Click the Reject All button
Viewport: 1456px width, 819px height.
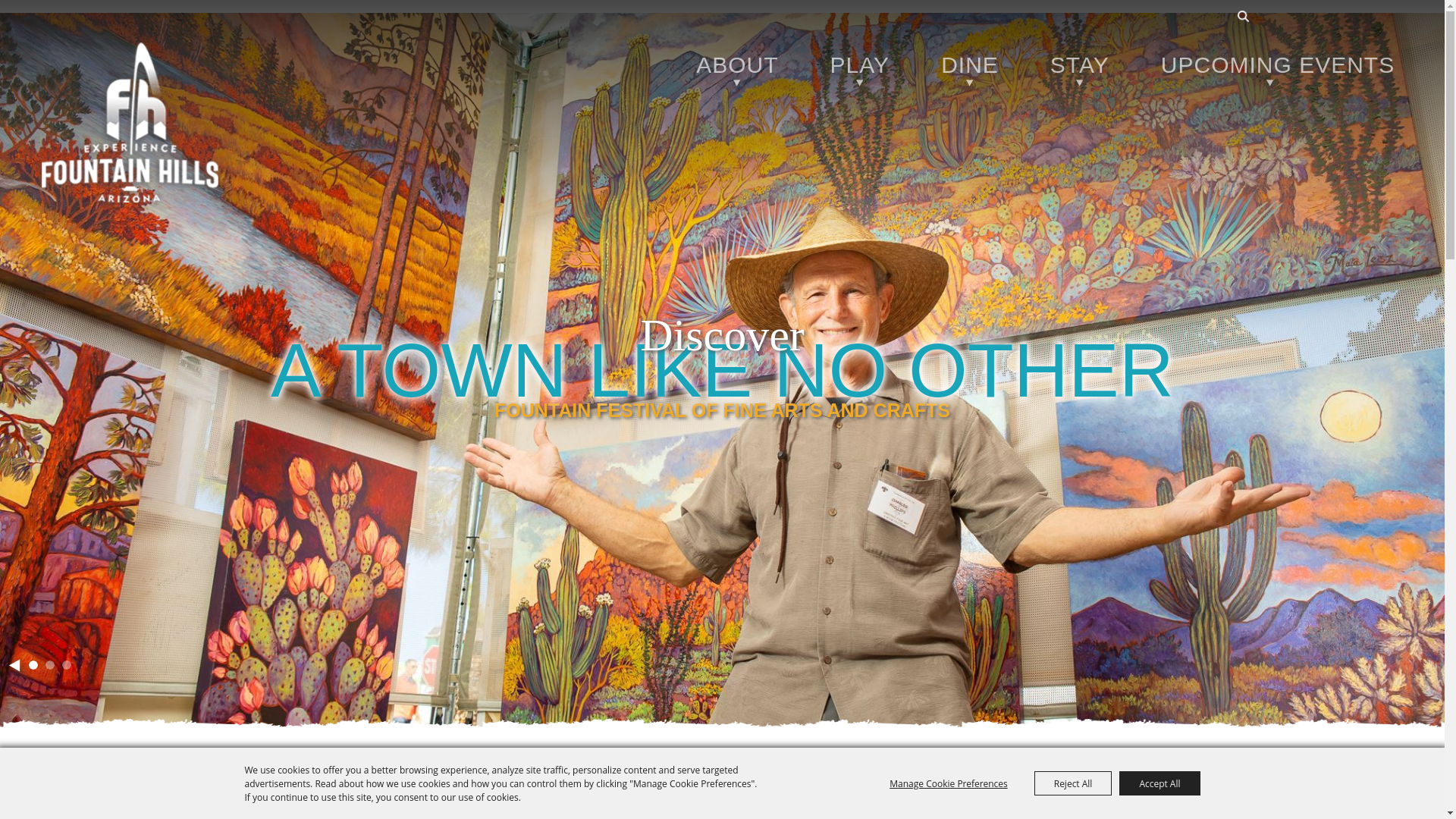tap(1072, 783)
